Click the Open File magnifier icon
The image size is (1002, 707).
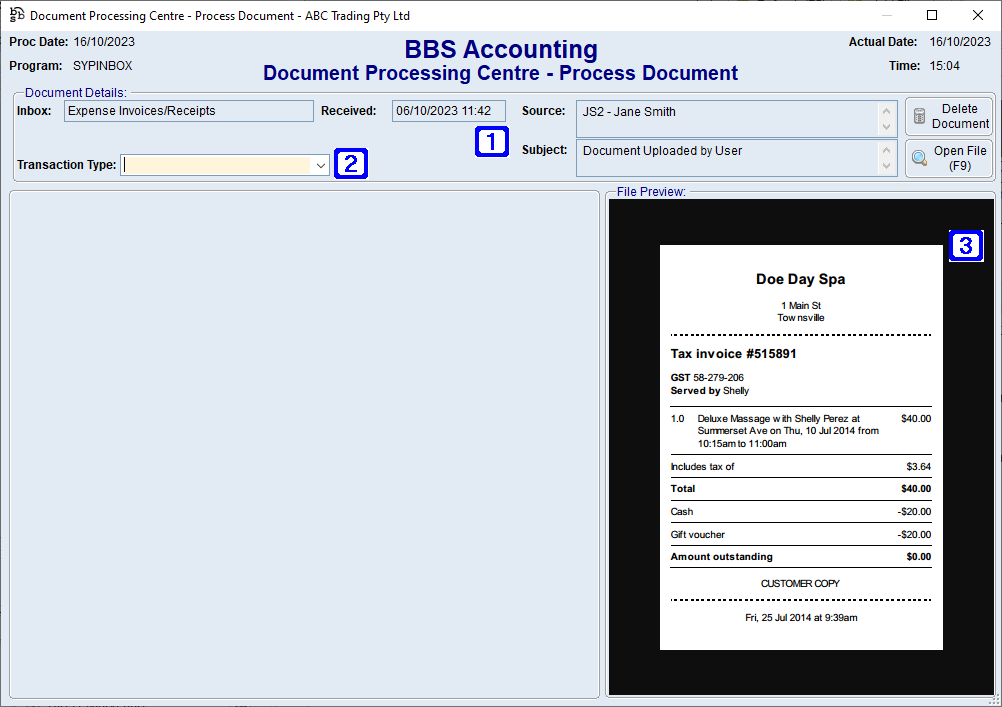(919, 158)
